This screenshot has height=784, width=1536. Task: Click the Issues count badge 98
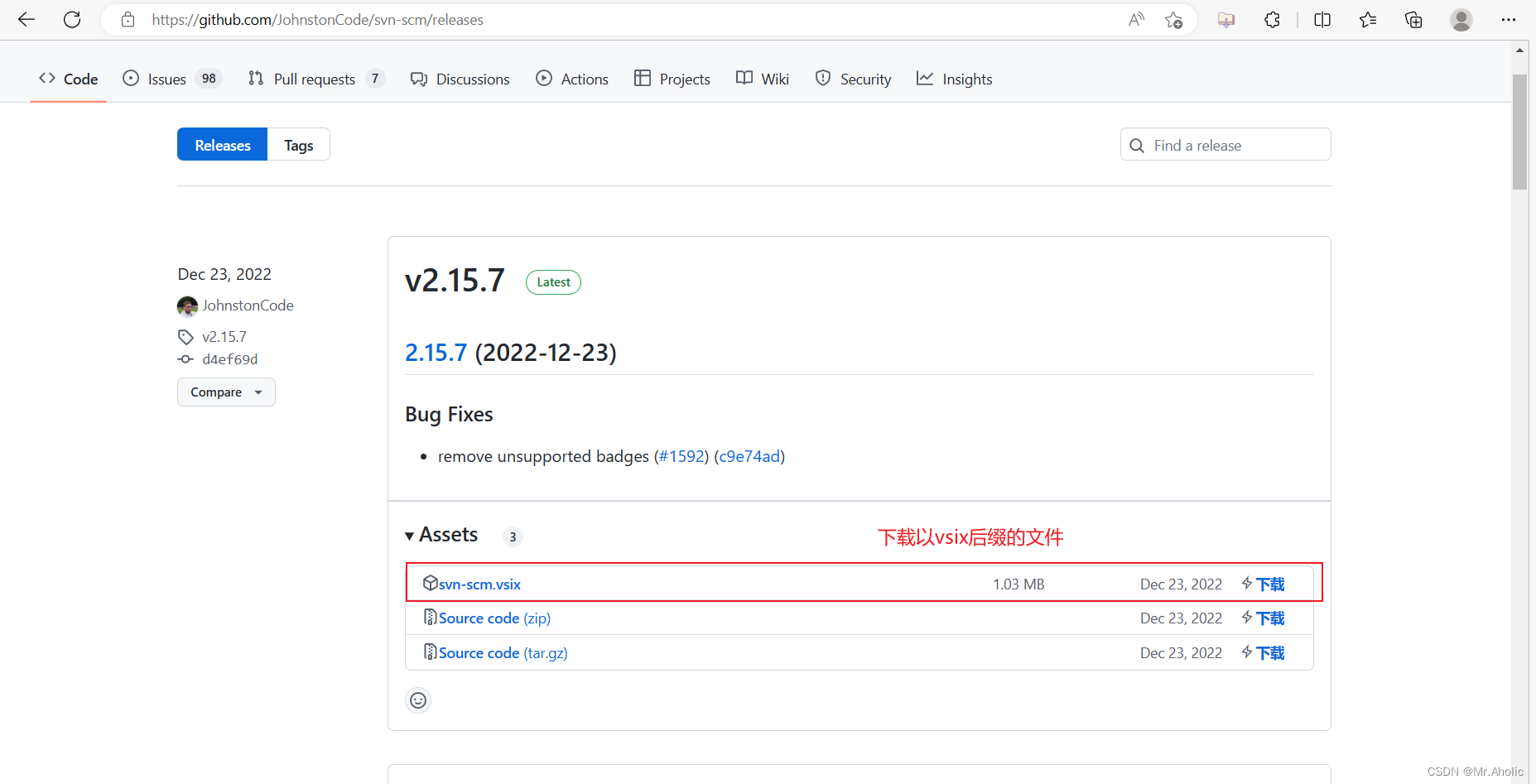tap(209, 79)
